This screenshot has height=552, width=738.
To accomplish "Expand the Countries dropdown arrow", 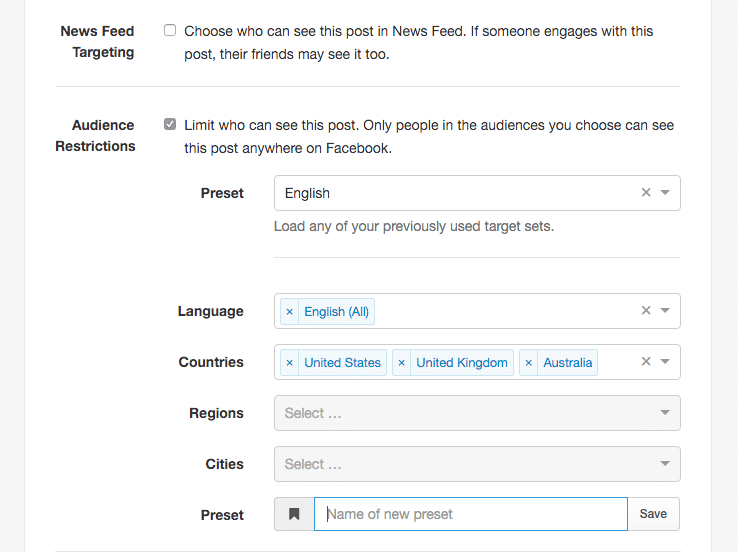I will click(665, 361).
